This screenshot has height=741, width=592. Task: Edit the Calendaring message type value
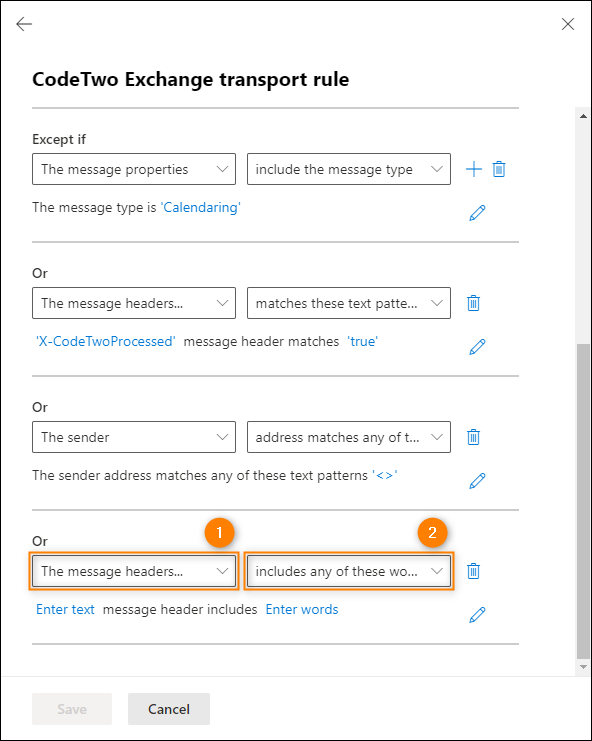(477, 213)
